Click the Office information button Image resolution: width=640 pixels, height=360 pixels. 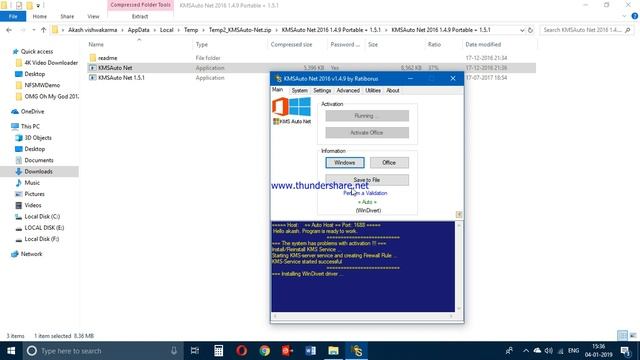[x=389, y=162]
